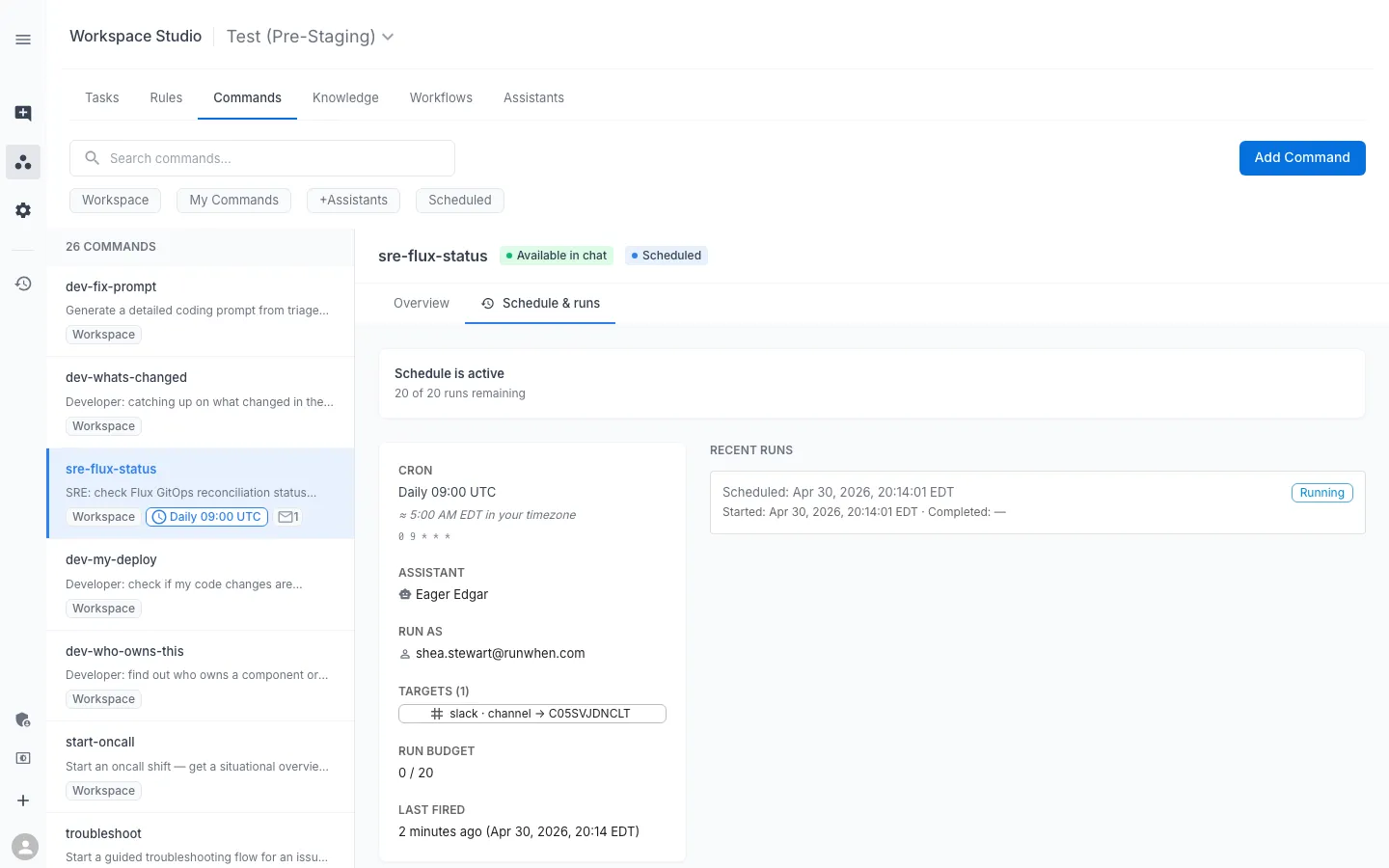Click the history icon on Schedule & runs tab
Viewport: 1389px width, 868px height.
[488, 303]
